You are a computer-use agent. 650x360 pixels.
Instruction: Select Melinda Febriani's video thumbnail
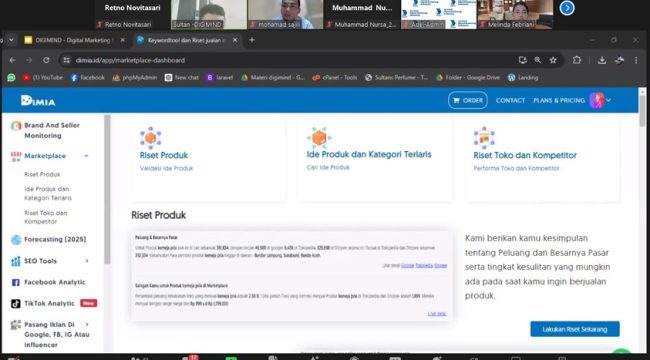coord(515,15)
